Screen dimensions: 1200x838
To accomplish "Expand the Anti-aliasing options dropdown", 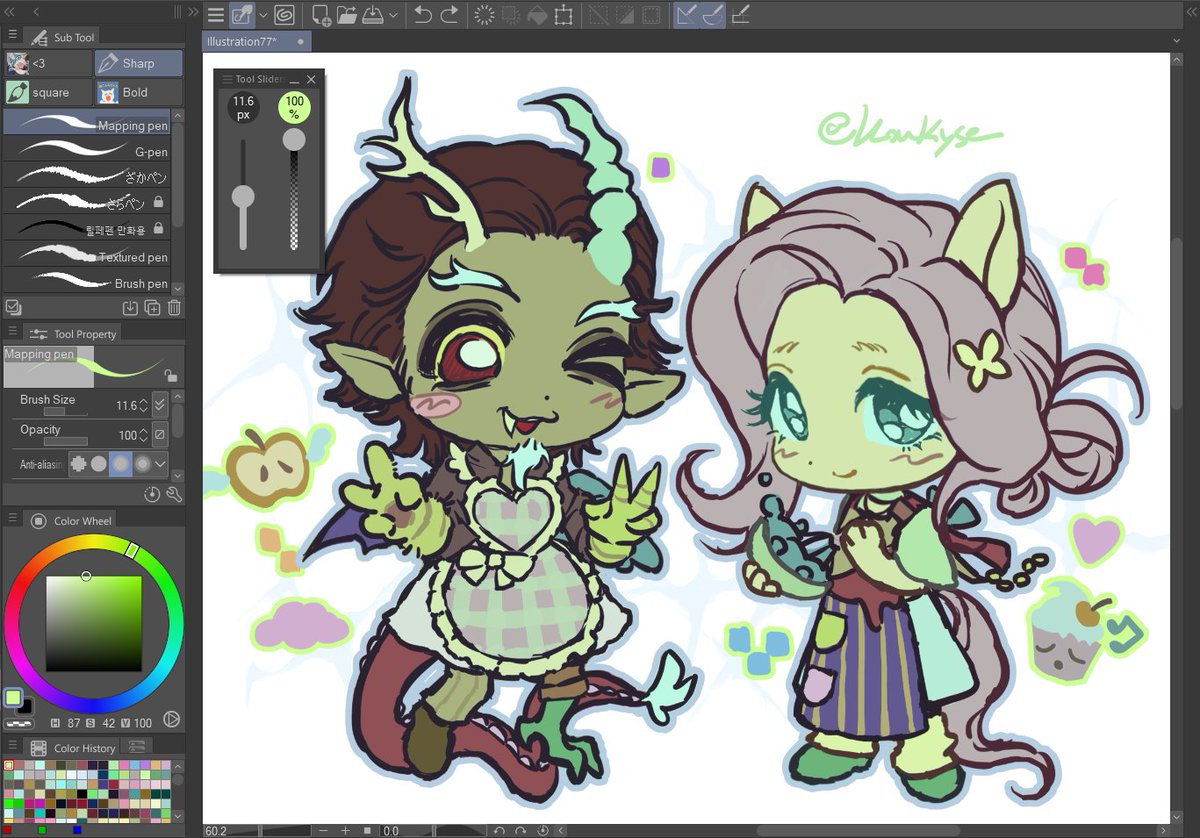I will (160, 464).
